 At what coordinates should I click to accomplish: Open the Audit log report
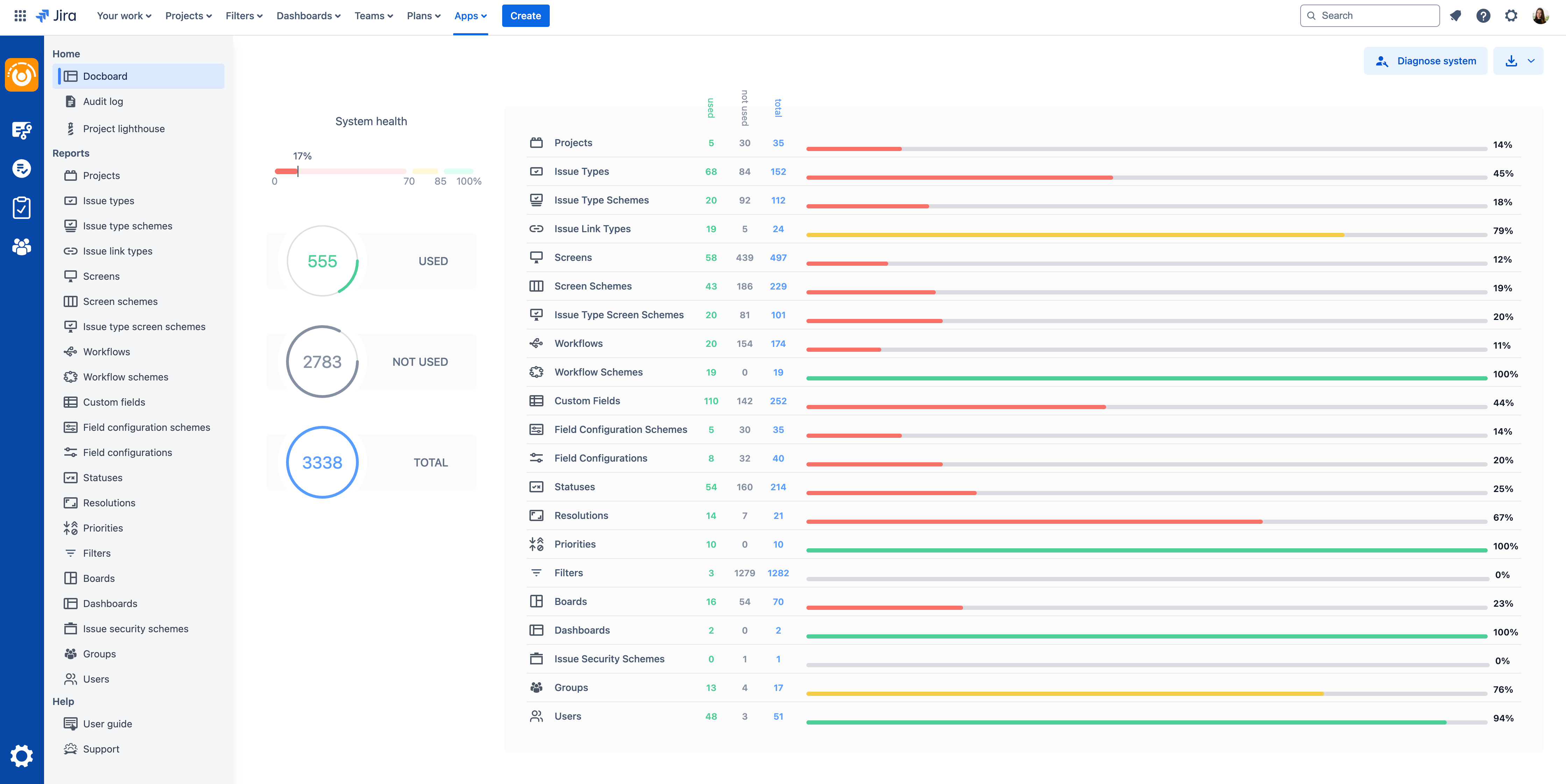coord(104,101)
